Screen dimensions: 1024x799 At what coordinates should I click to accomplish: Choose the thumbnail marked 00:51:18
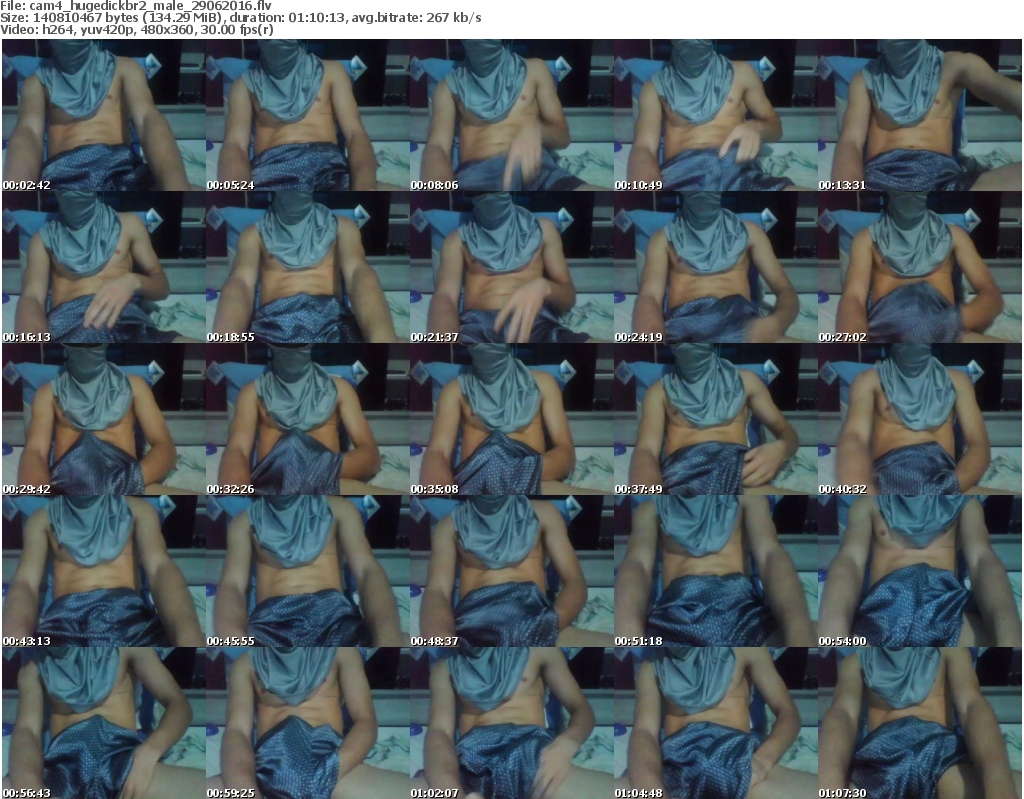pos(716,571)
